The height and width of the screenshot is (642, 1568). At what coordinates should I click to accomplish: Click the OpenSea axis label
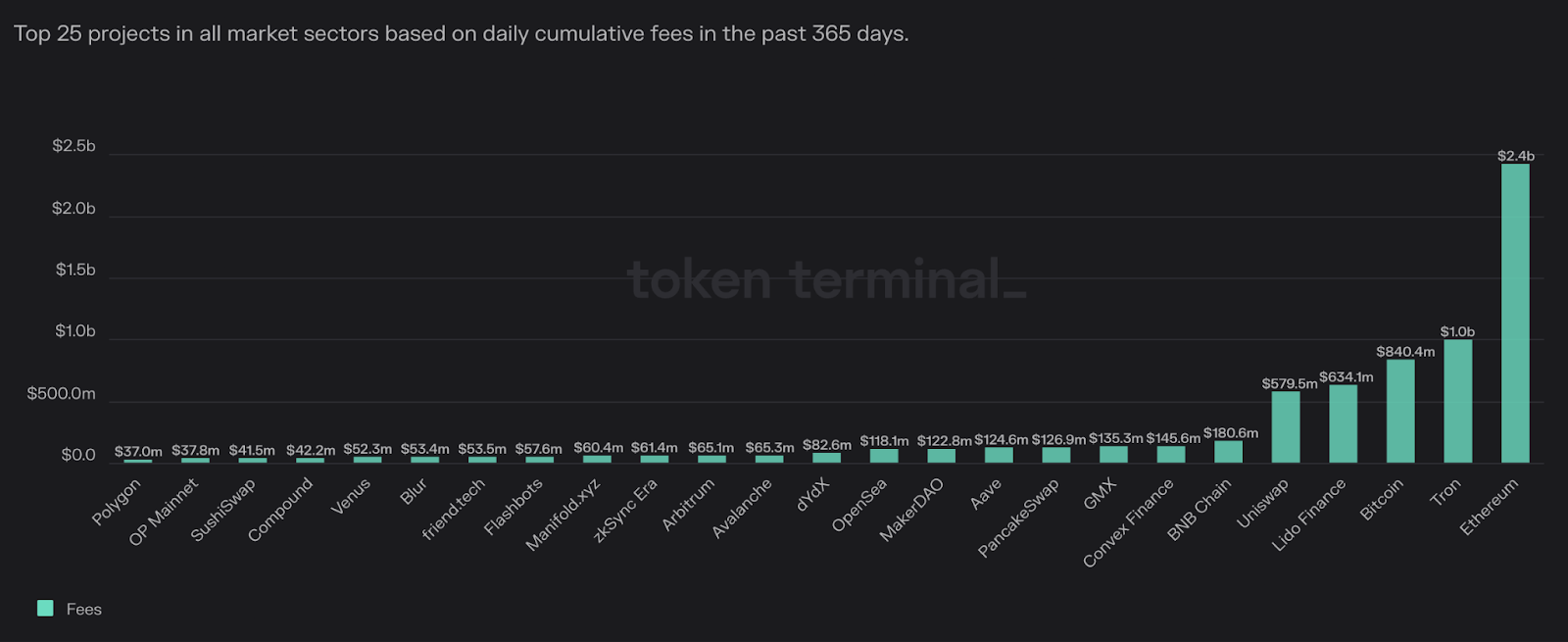[x=859, y=505]
